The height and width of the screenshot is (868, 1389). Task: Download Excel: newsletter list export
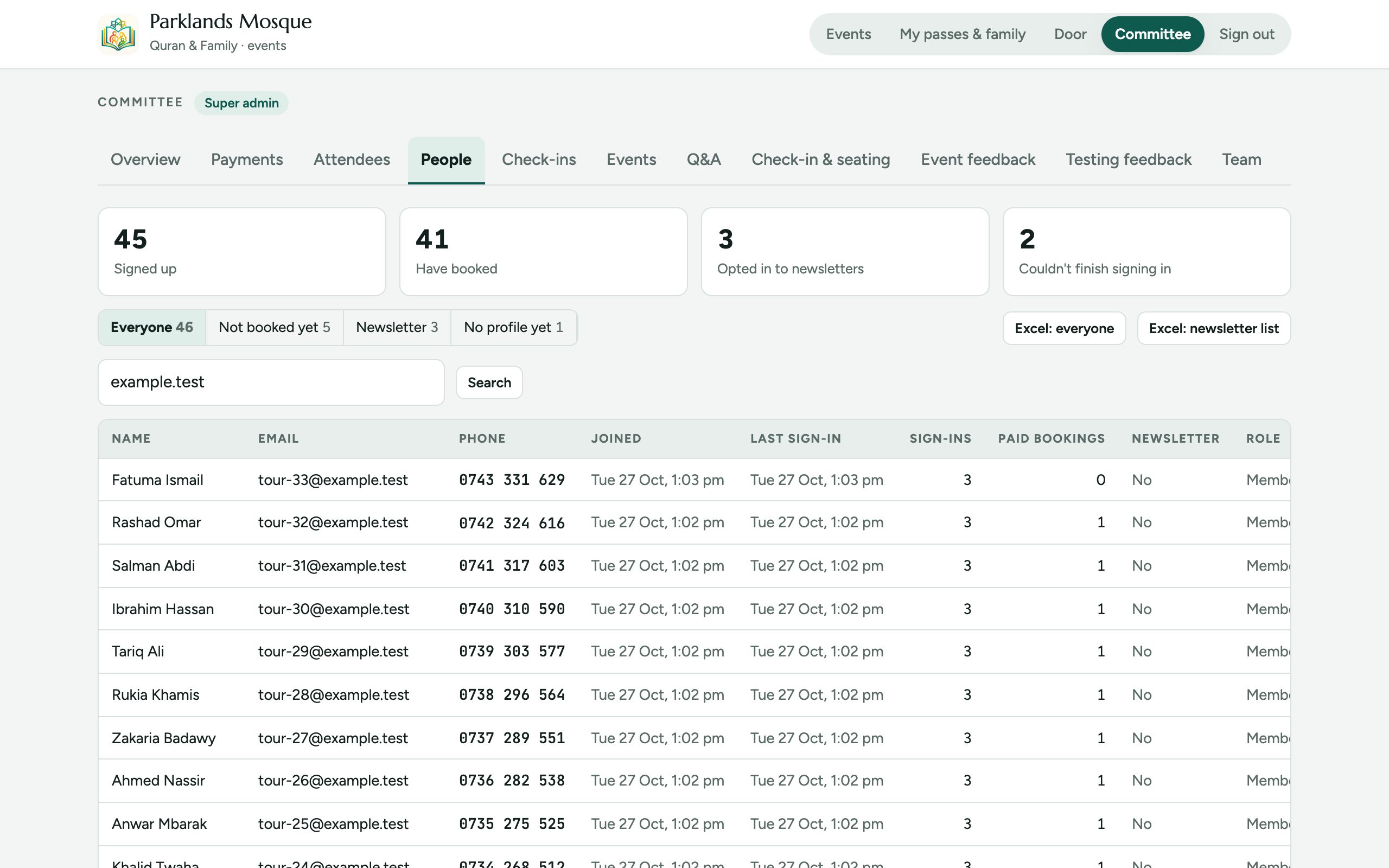(1214, 328)
